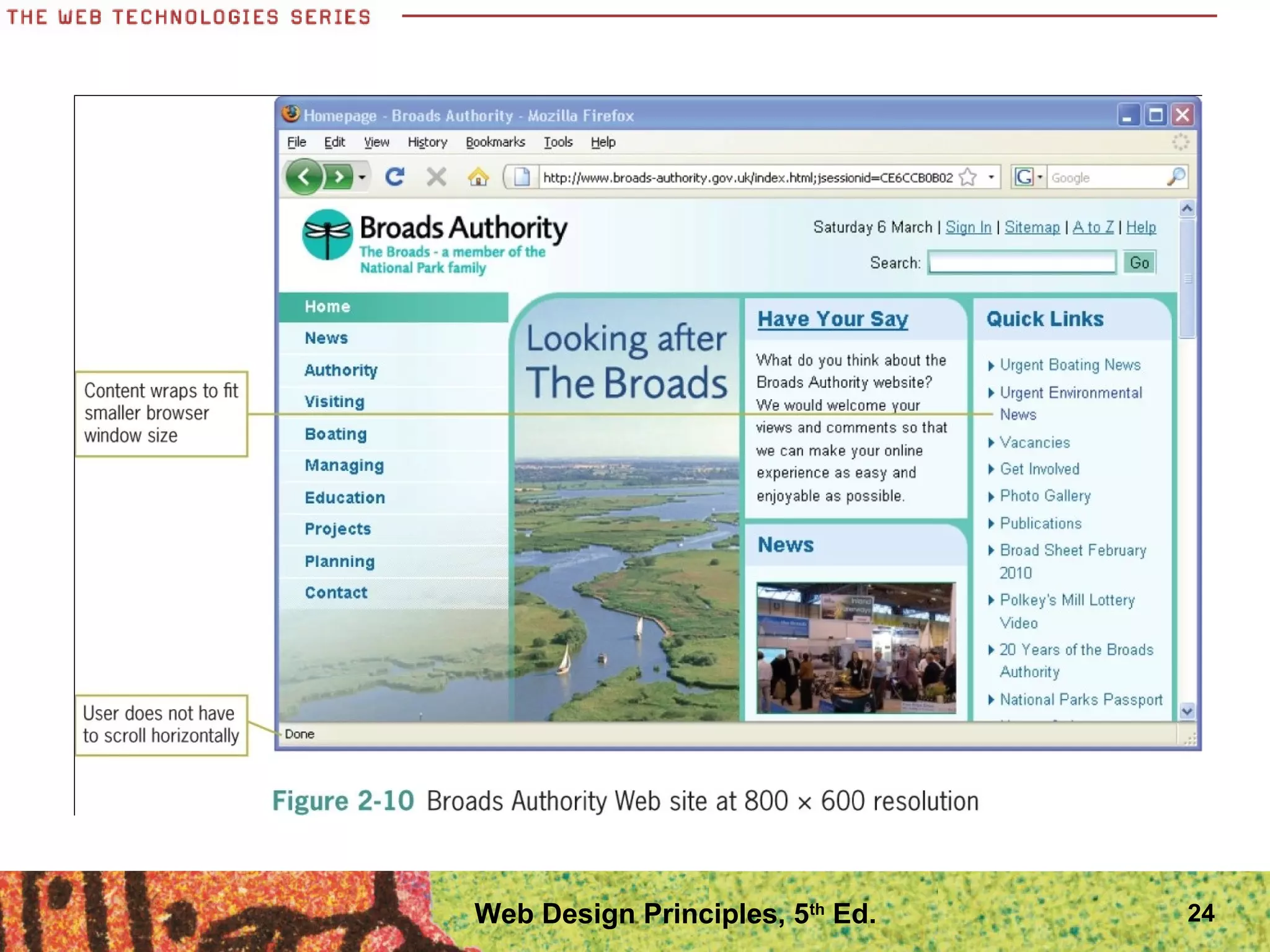Open the Planning navigation item
1270x952 pixels.
[x=393, y=562]
